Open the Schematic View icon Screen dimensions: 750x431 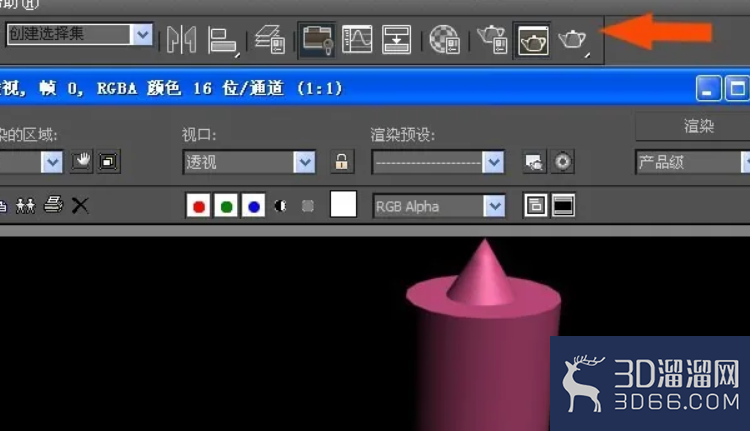pos(397,39)
